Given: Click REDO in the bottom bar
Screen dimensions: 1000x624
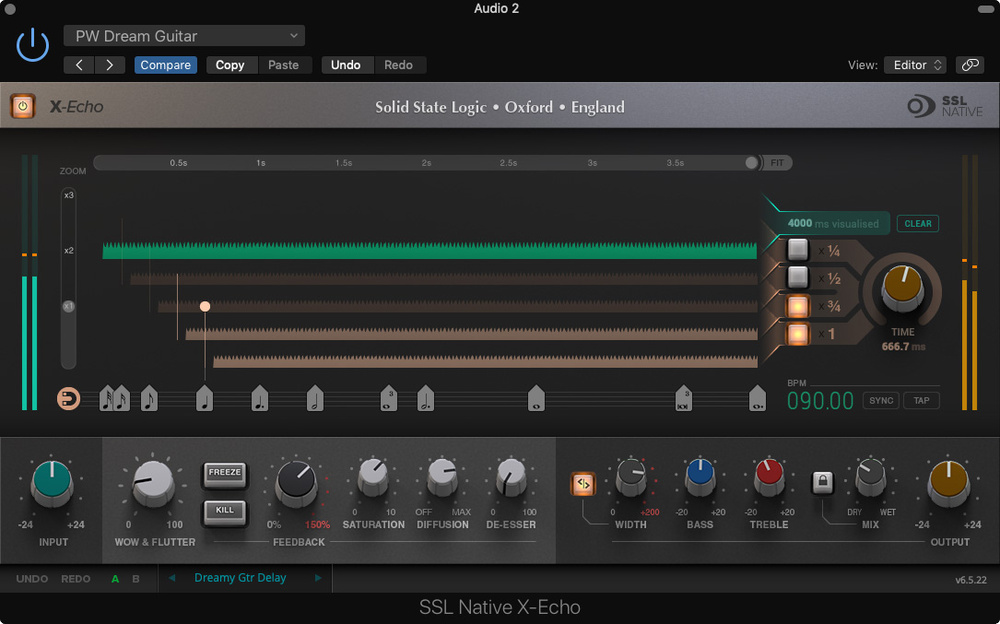Looking at the screenshot, I should (x=76, y=579).
